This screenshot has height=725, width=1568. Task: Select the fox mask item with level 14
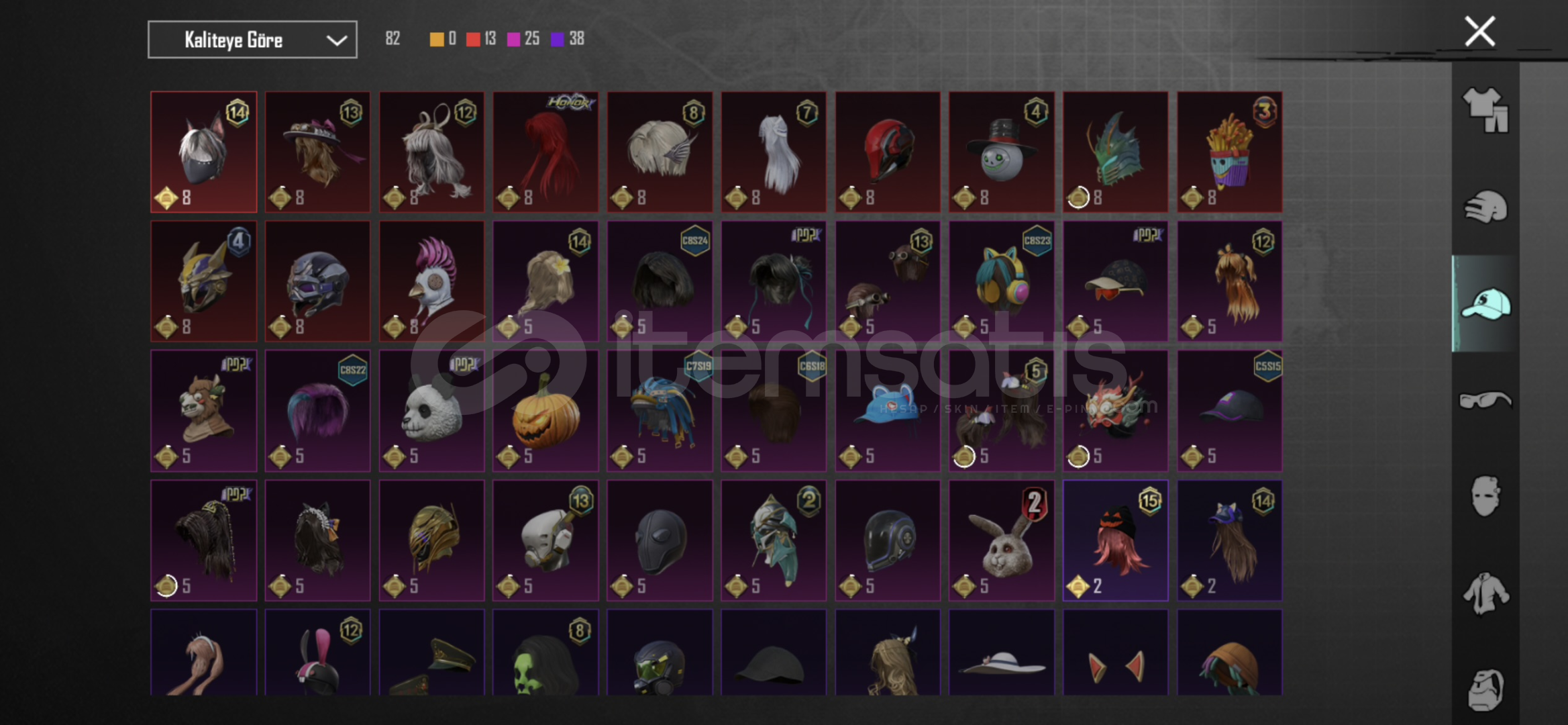203,152
